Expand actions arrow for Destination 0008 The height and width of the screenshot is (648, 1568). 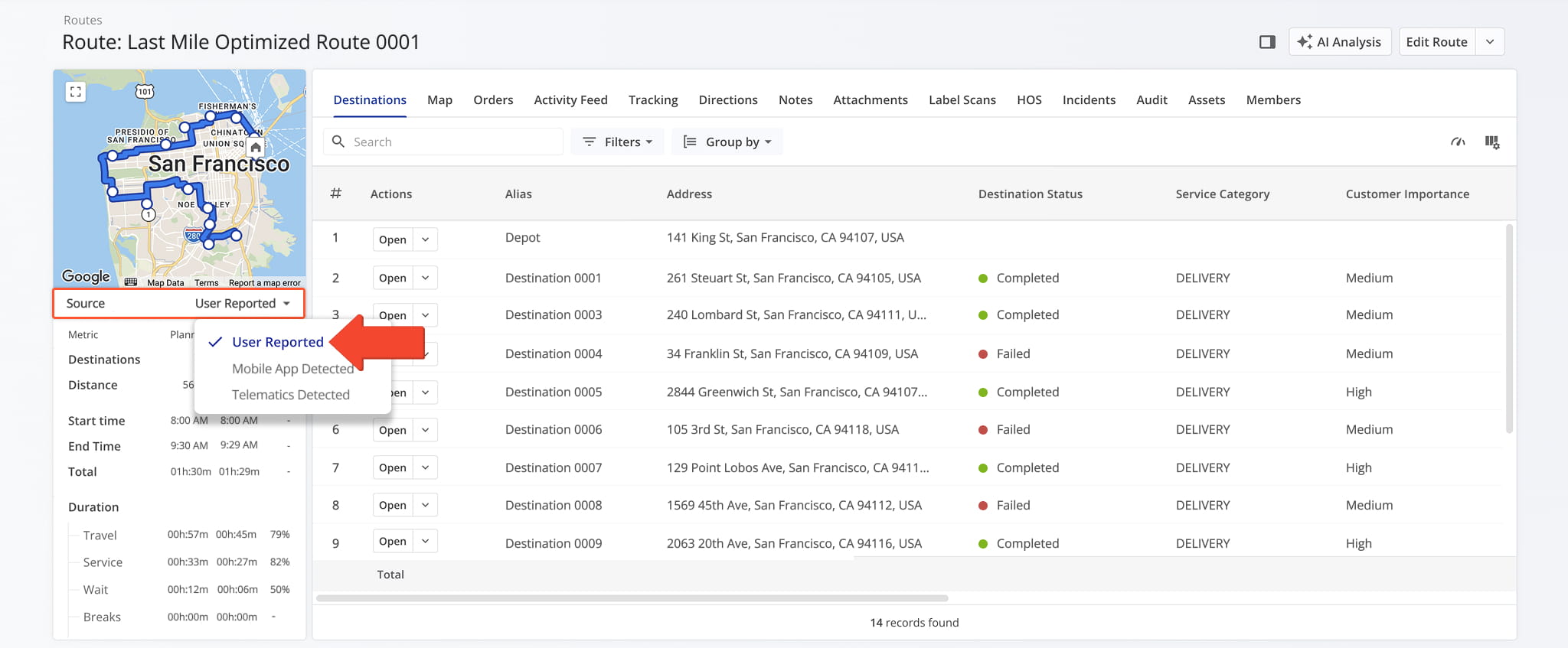[x=426, y=505]
